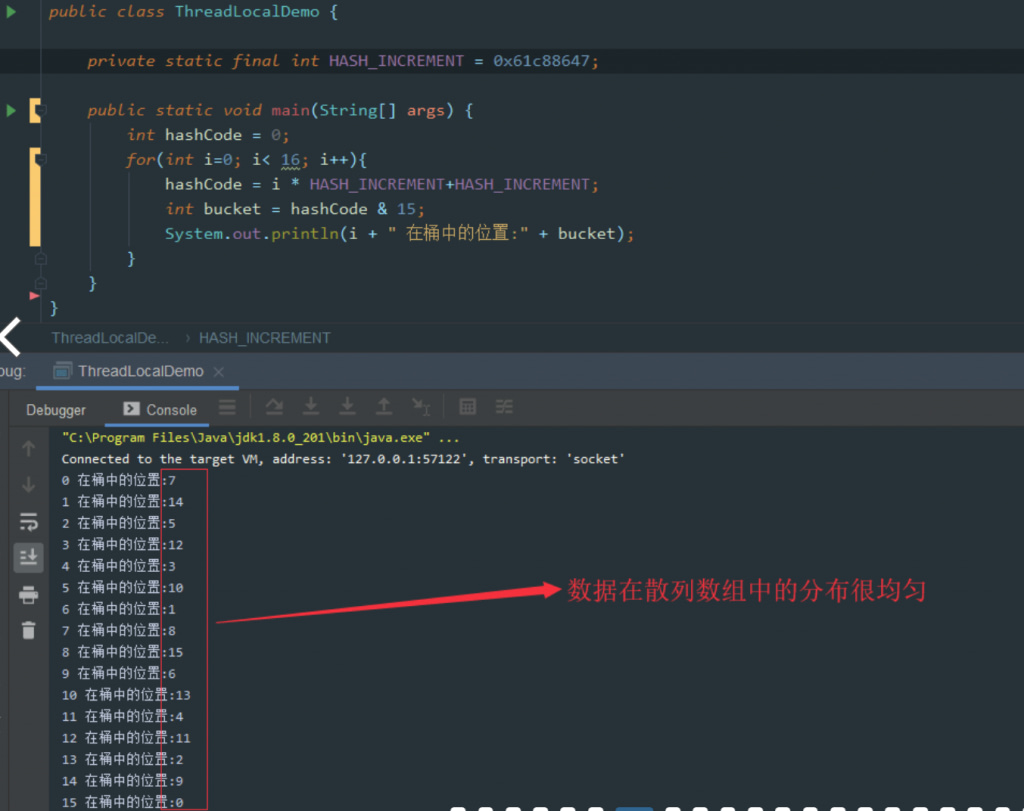Viewport: 1024px width, 811px height.
Task: Click Run to Cursor icon
Action: point(420,406)
